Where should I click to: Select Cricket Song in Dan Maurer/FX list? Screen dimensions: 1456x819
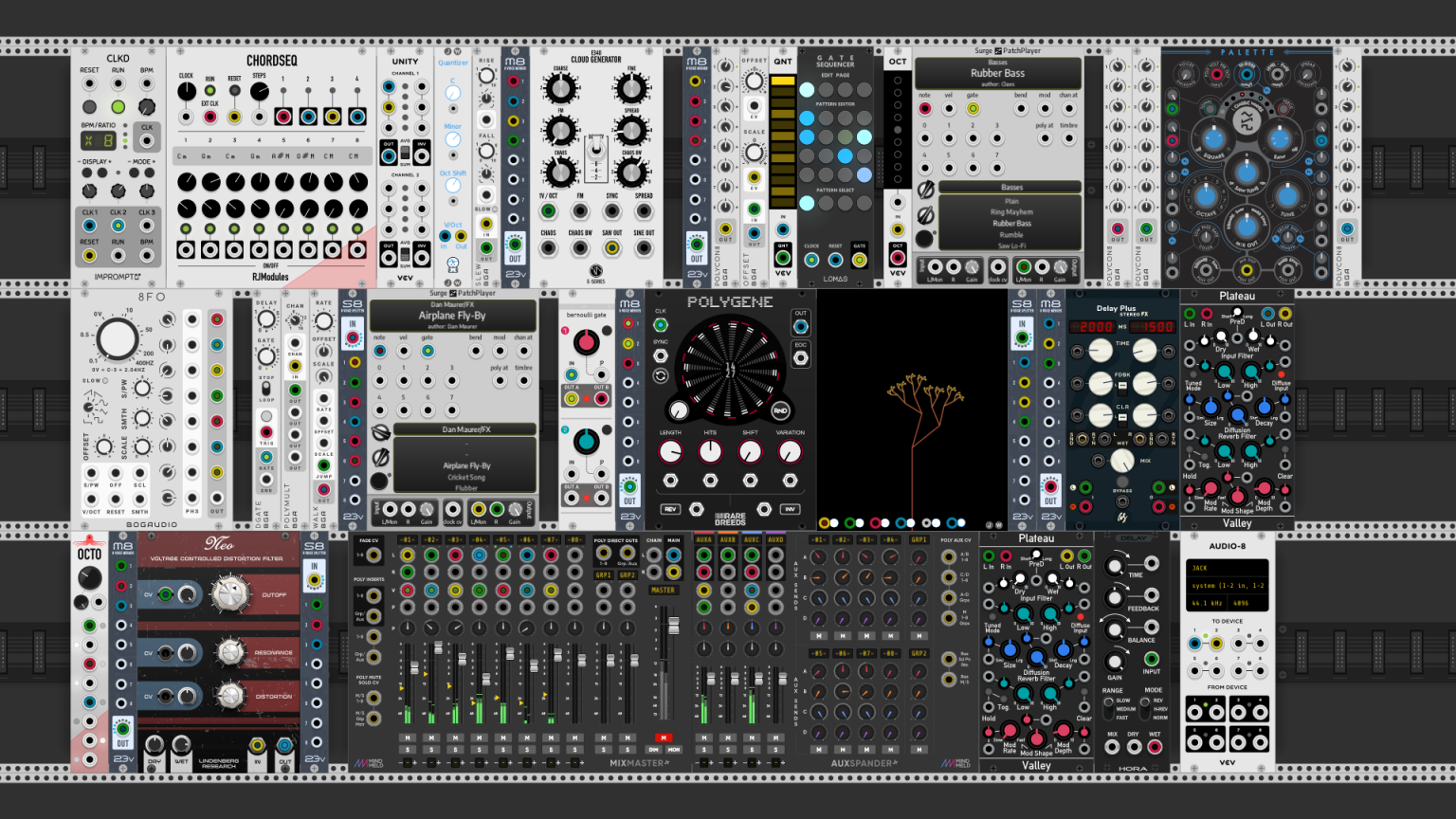pos(466,477)
